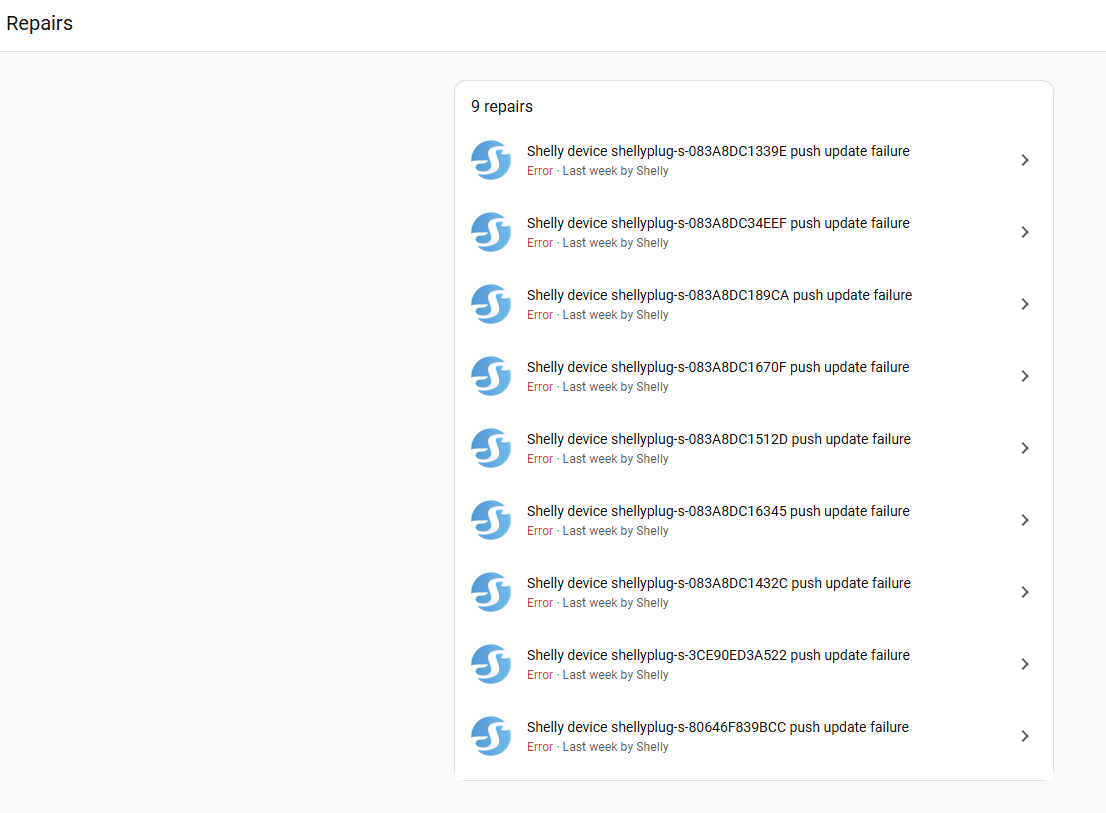
Task: Click Shelly logo for shellyplug-s-083A8DC189CA
Action: point(491,304)
